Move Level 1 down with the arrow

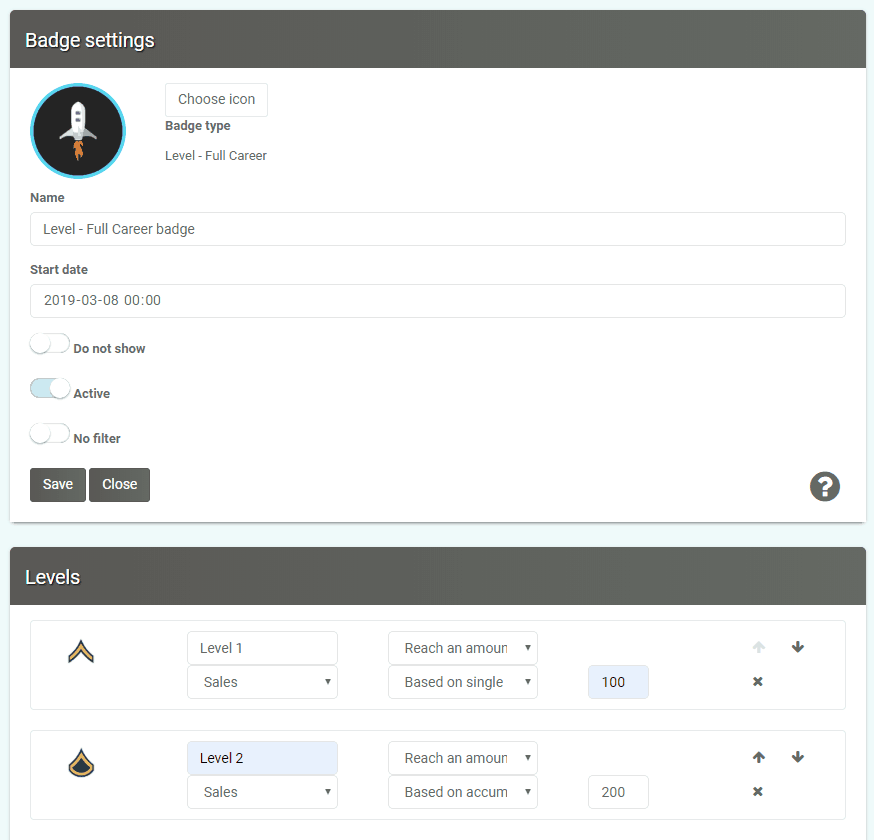click(798, 647)
